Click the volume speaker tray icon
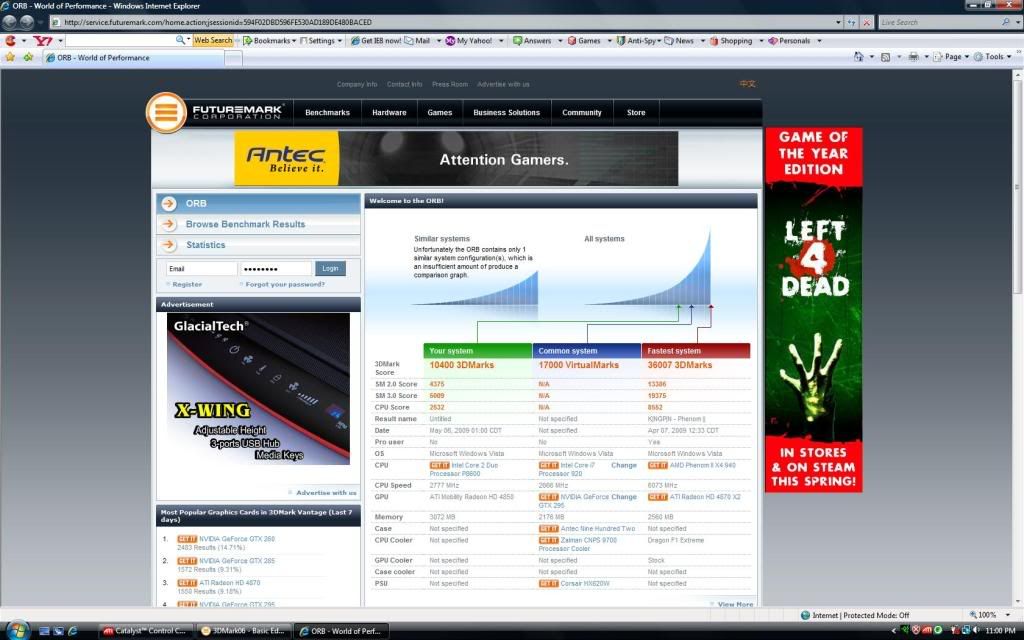The width and height of the screenshot is (1024, 640). (976, 630)
